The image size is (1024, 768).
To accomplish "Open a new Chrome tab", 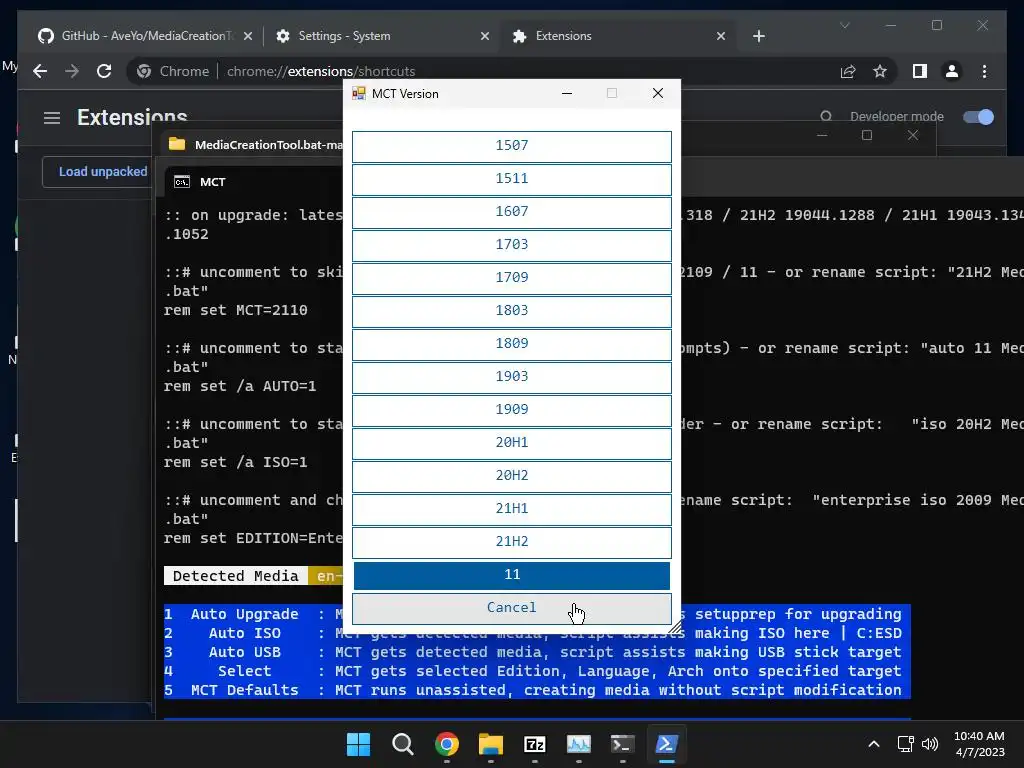I will pos(759,37).
